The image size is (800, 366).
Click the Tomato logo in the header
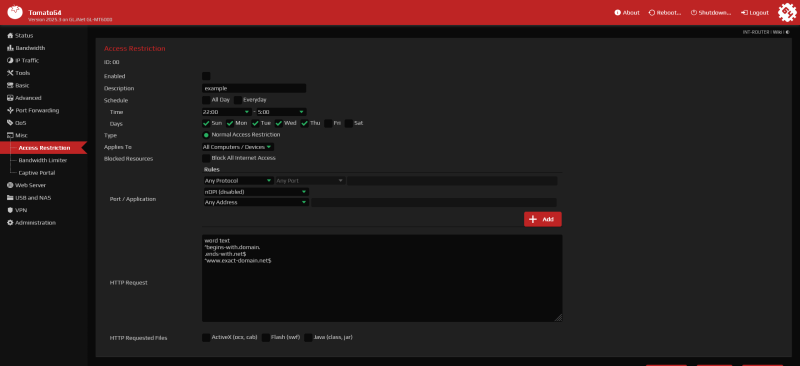pos(15,12)
